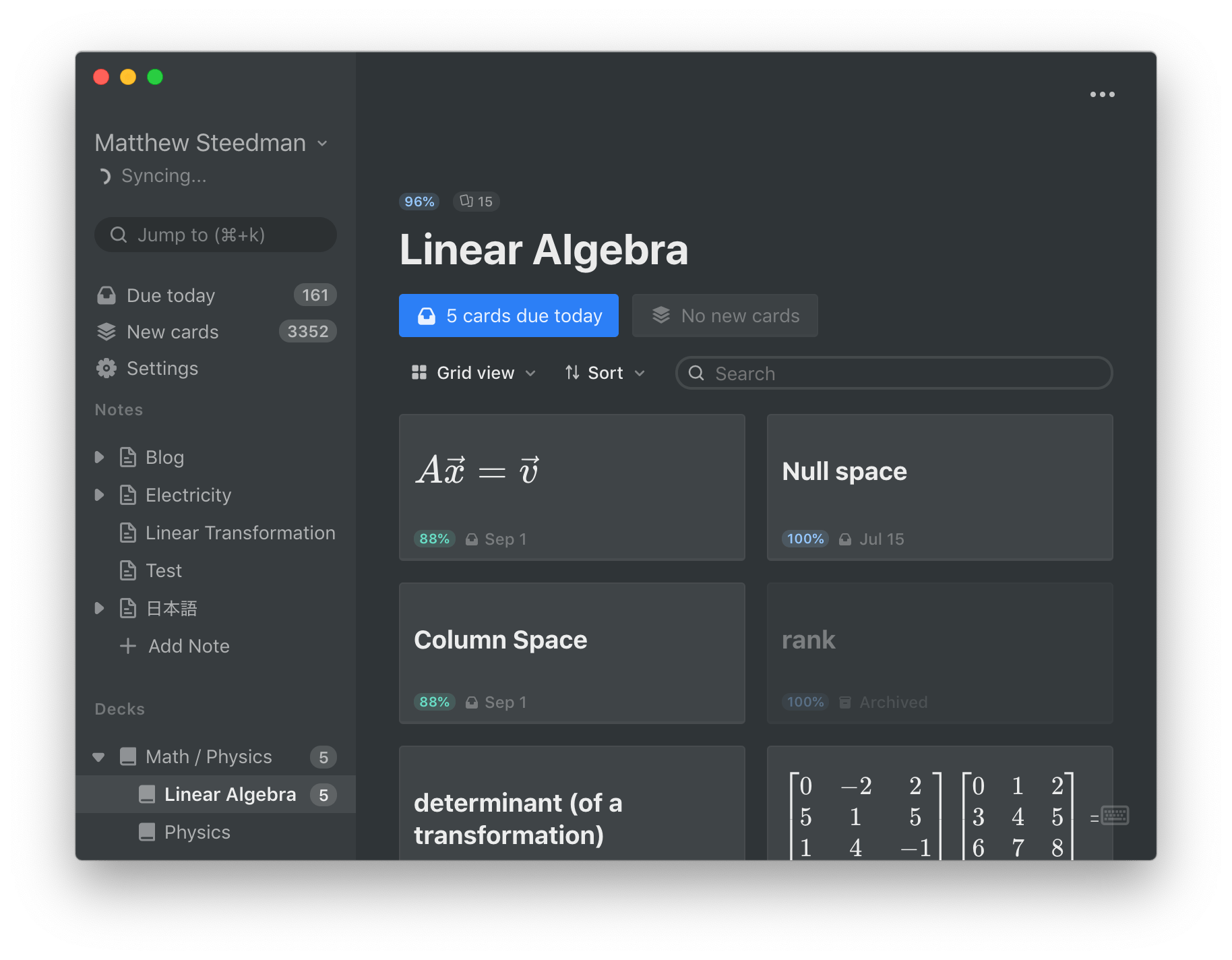
Task: Start reviewing 5 cards due today
Action: [x=509, y=316]
